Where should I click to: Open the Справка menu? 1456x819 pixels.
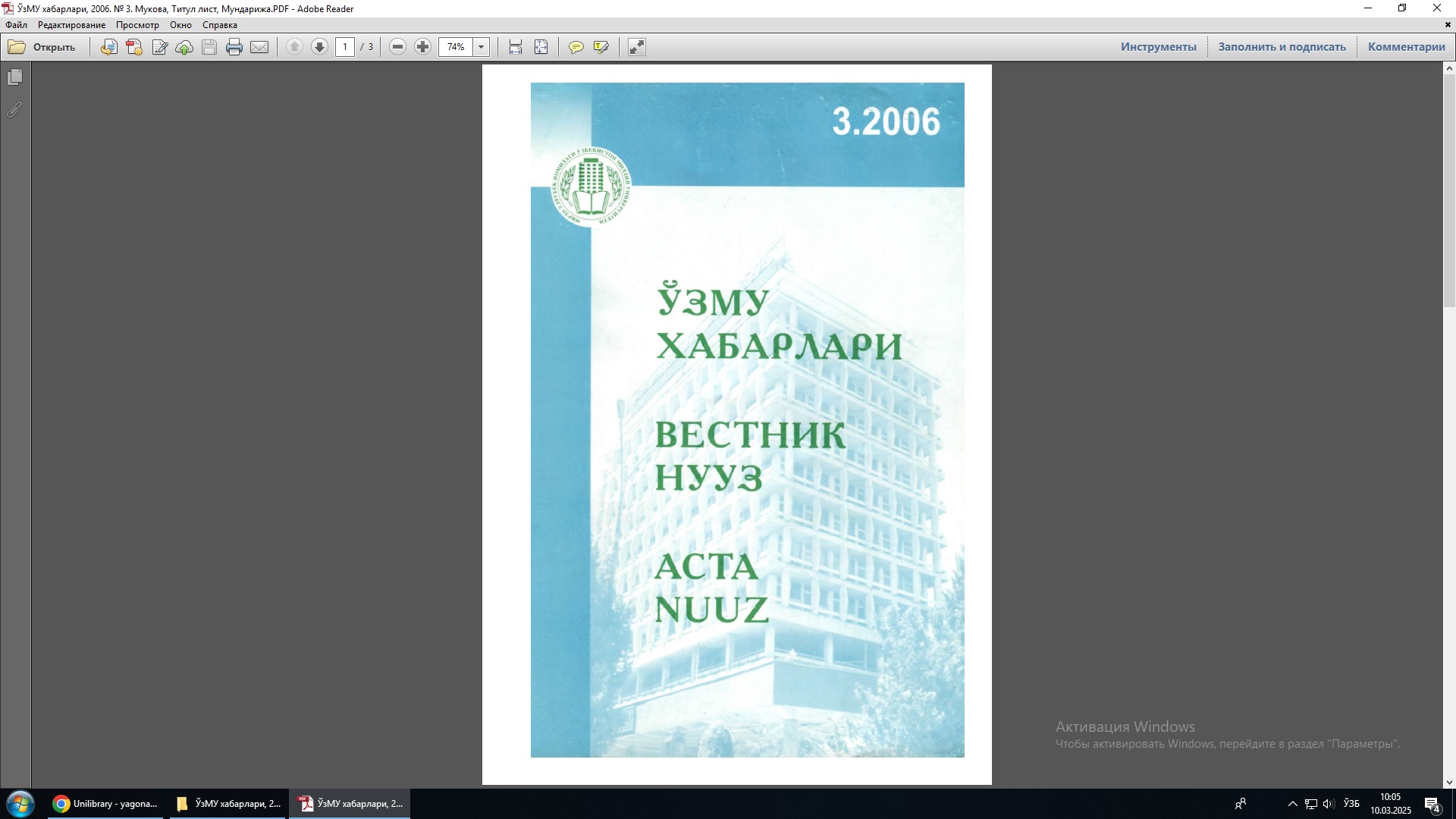click(x=219, y=25)
